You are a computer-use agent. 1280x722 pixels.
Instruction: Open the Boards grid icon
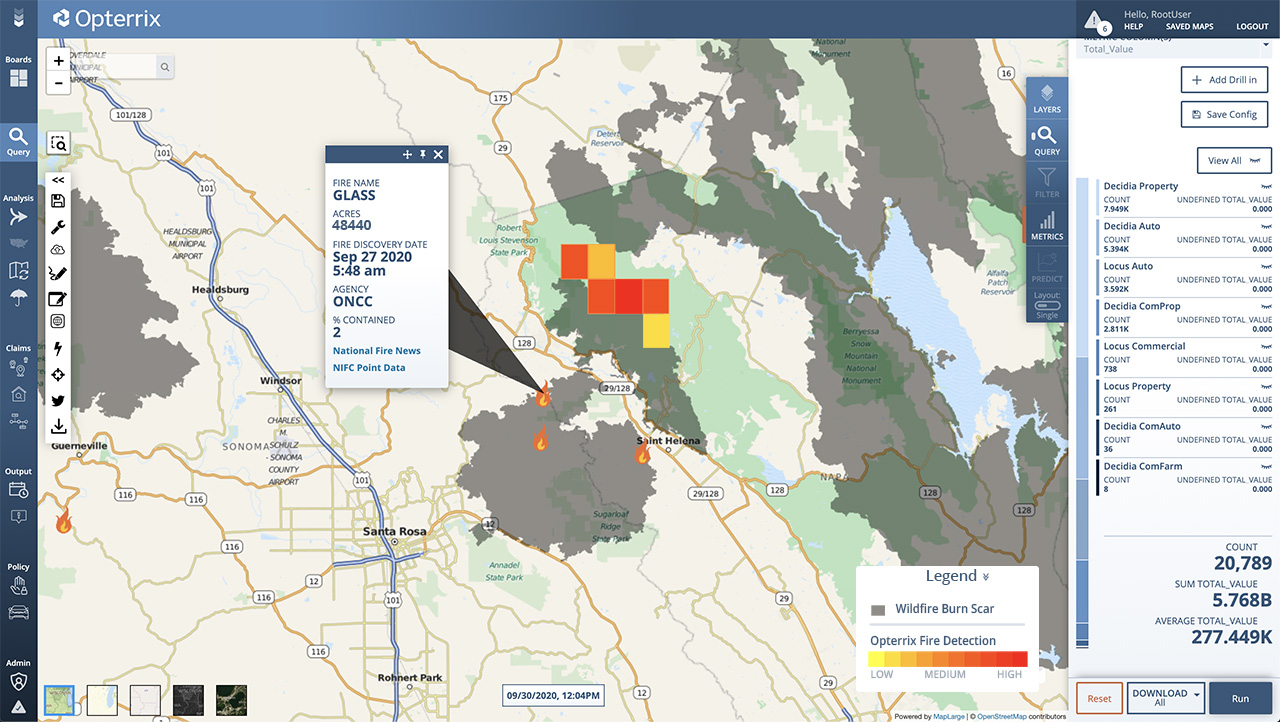click(x=18, y=78)
